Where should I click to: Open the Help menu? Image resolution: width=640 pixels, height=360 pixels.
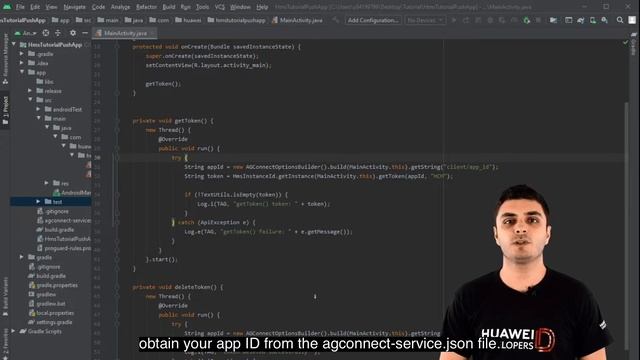262,7
